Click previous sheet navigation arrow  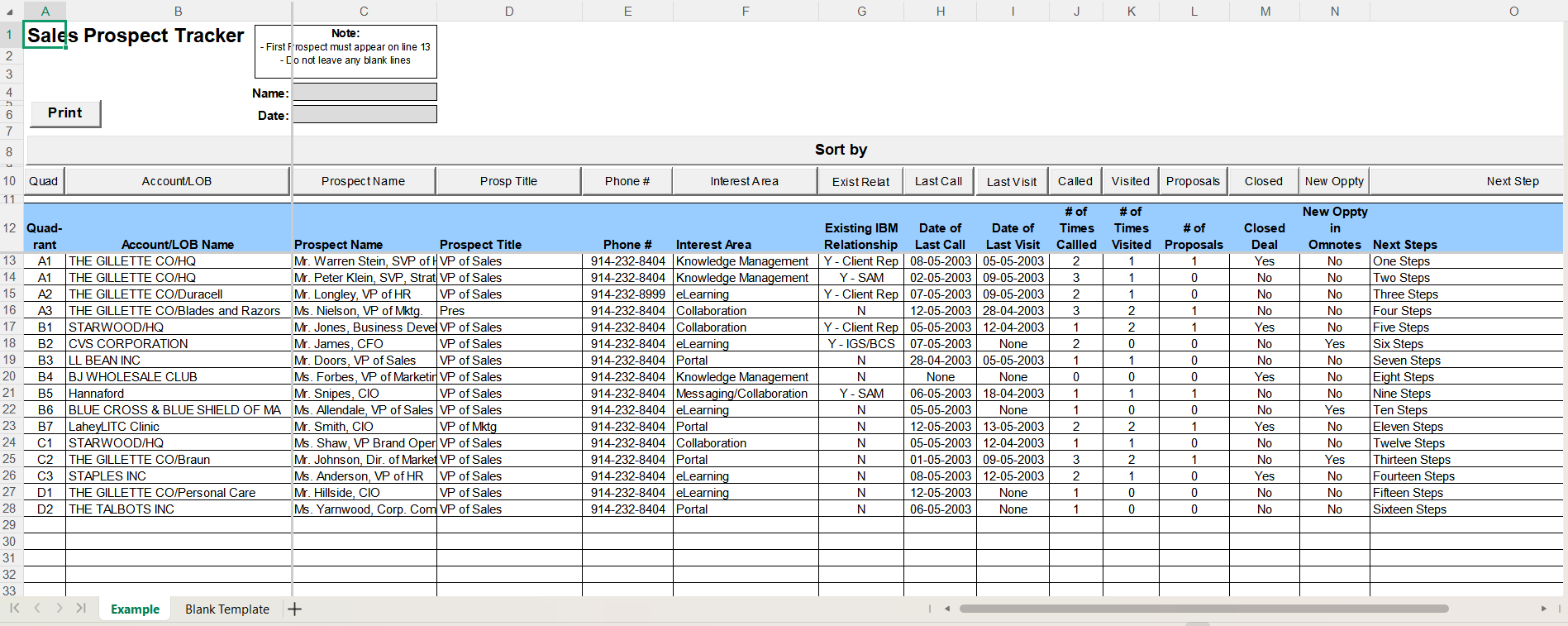[x=37, y=609]
